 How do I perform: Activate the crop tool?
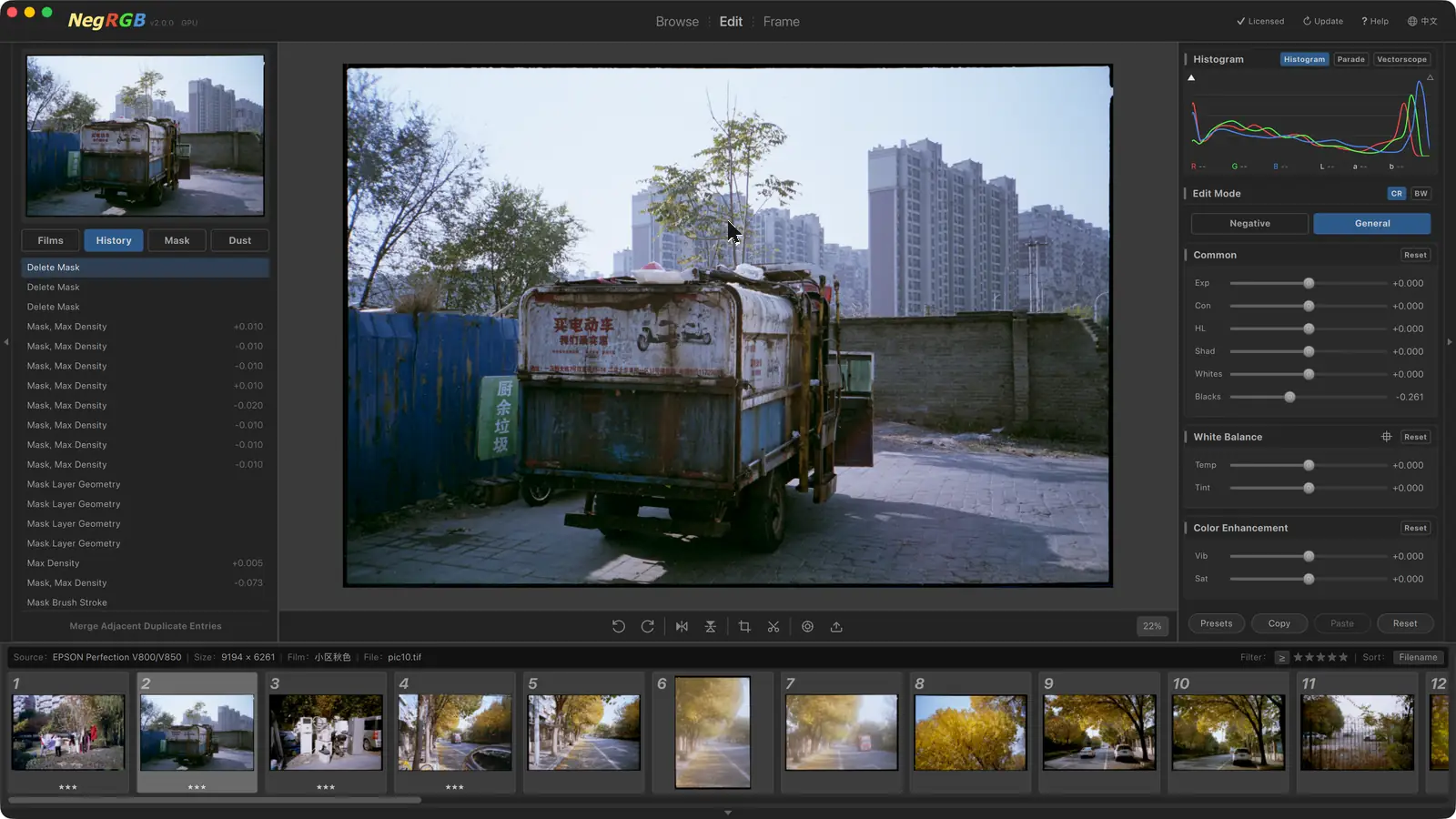[x=744, y=626]
